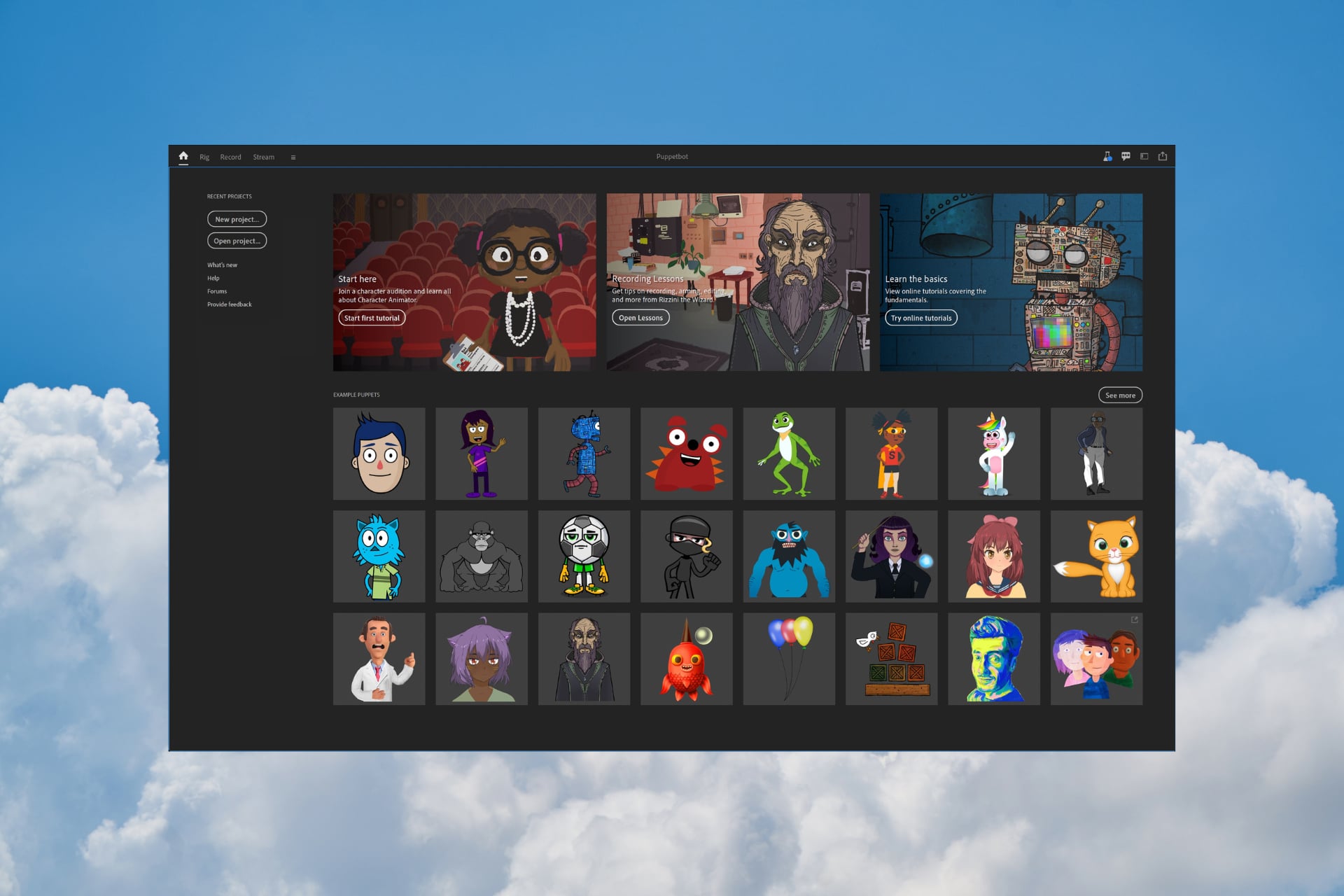Switch to the Record tab
The image size is (1344, 896).
pos(230,157)
